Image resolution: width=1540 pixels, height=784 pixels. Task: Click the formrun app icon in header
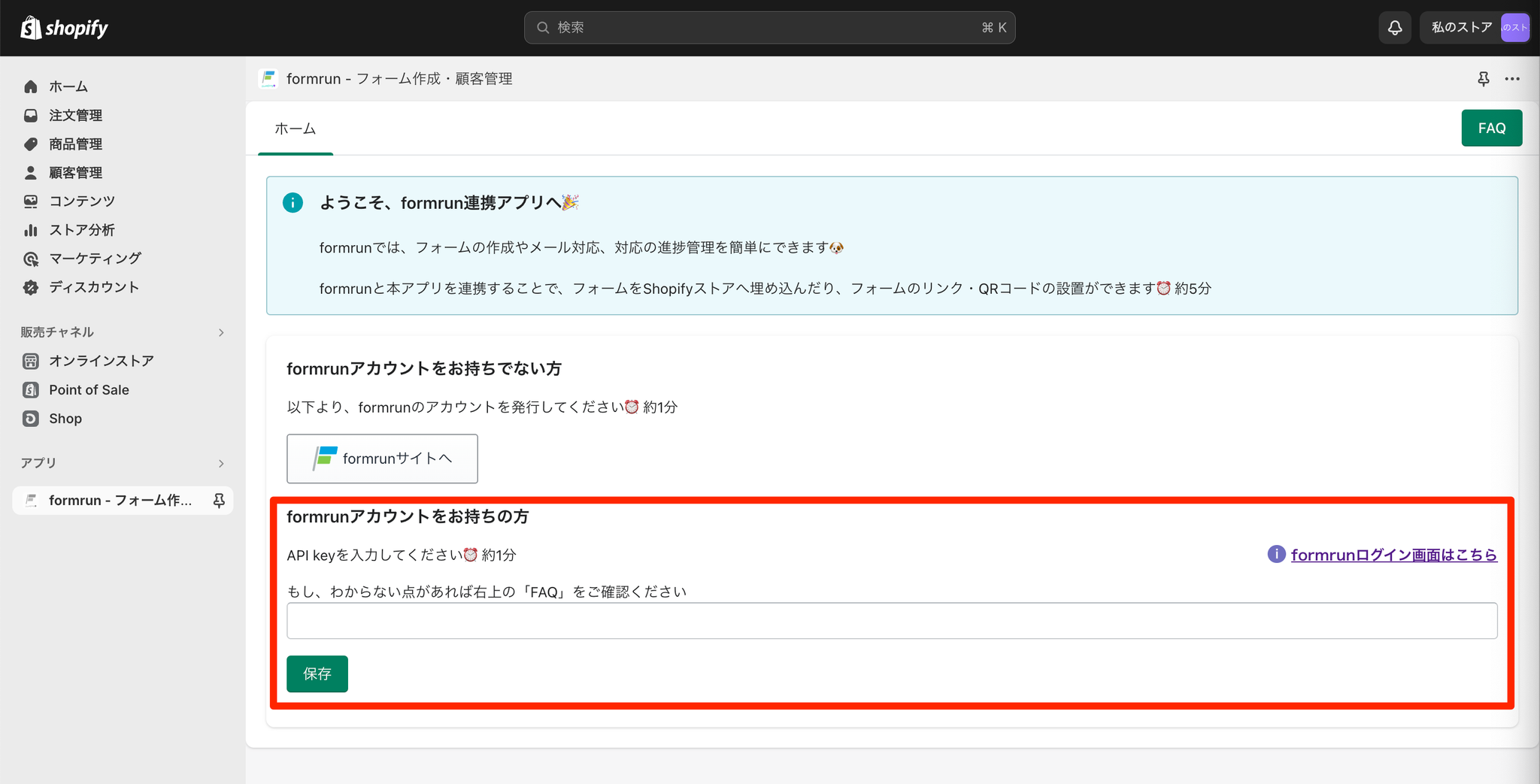[x=268, y=79]
